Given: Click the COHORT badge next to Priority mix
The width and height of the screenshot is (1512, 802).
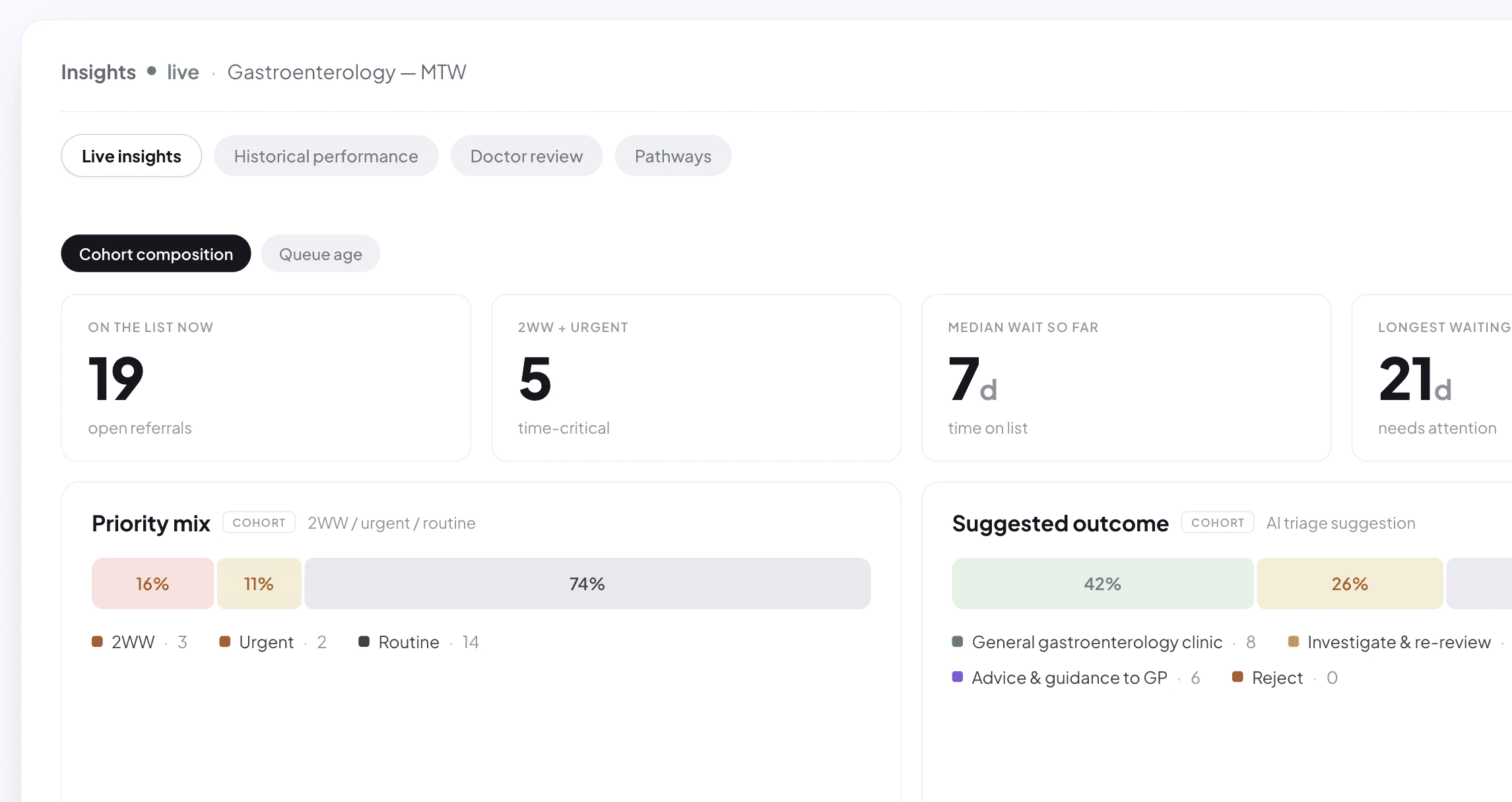Looking at the screenshot, I should click(259, 522).
